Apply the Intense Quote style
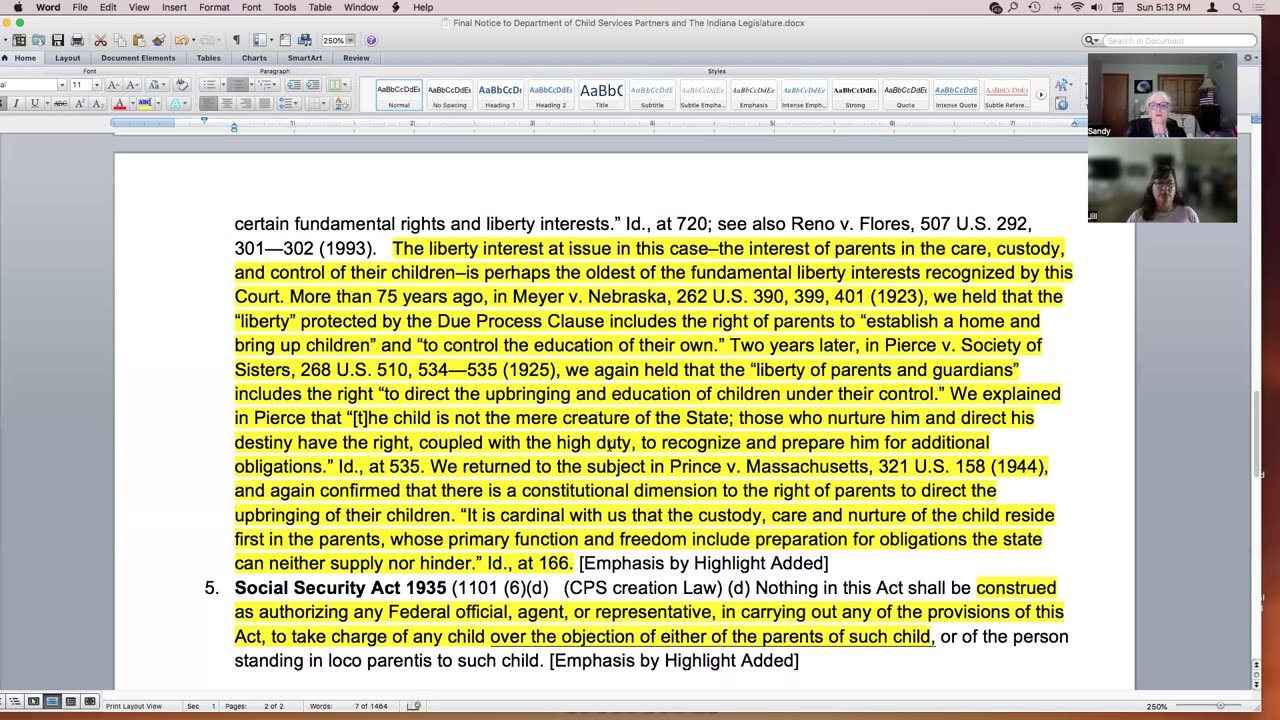The height and width of the screenshot is (720, 1280). (x=956, y=95)
